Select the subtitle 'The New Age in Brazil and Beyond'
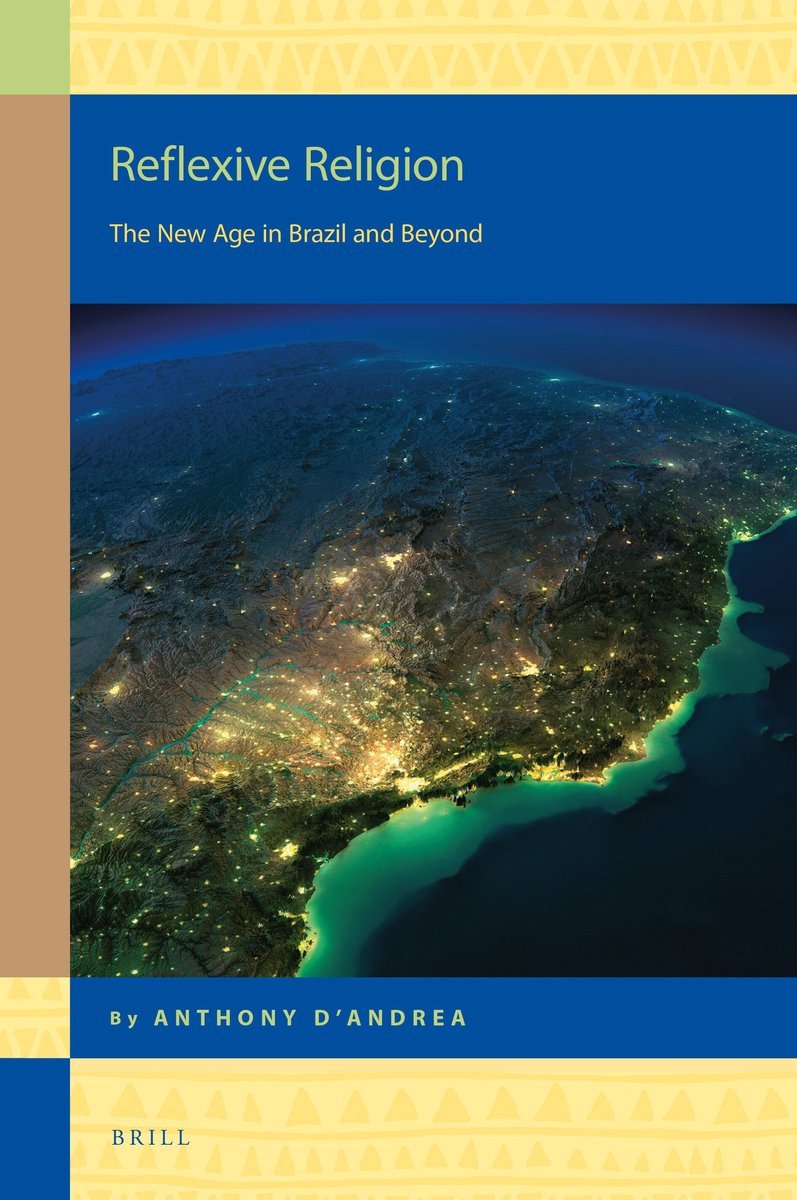The image size is (797, 1200). (x=296, y=234)
